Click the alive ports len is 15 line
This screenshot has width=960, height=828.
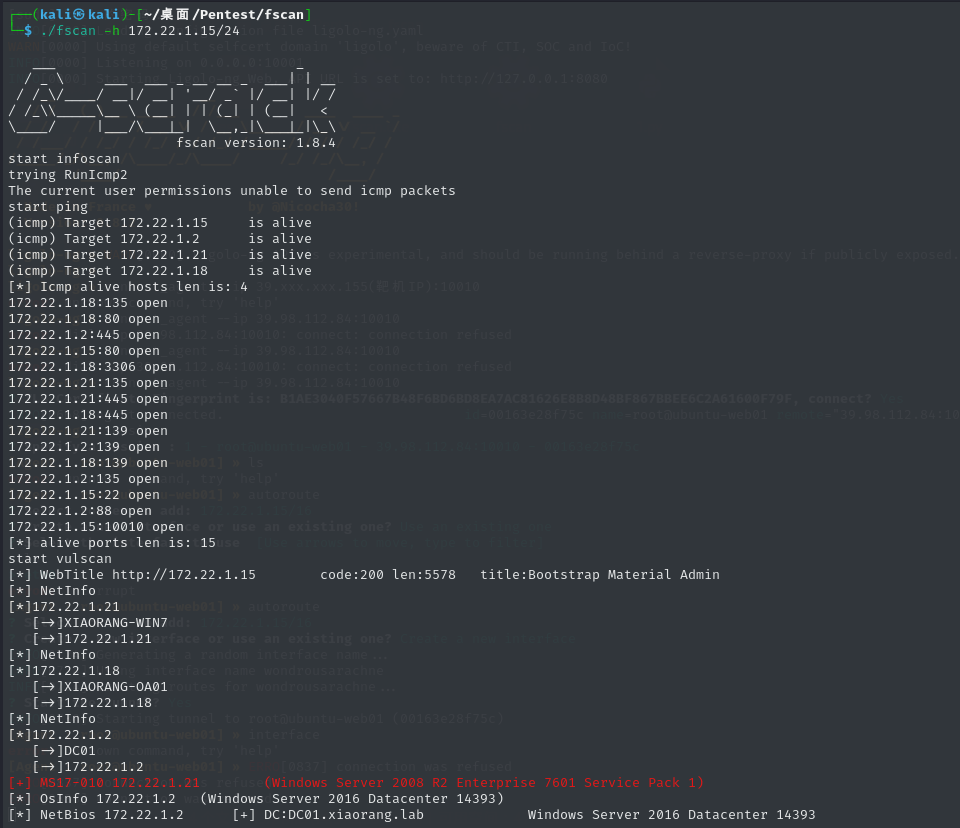point(112,543)
